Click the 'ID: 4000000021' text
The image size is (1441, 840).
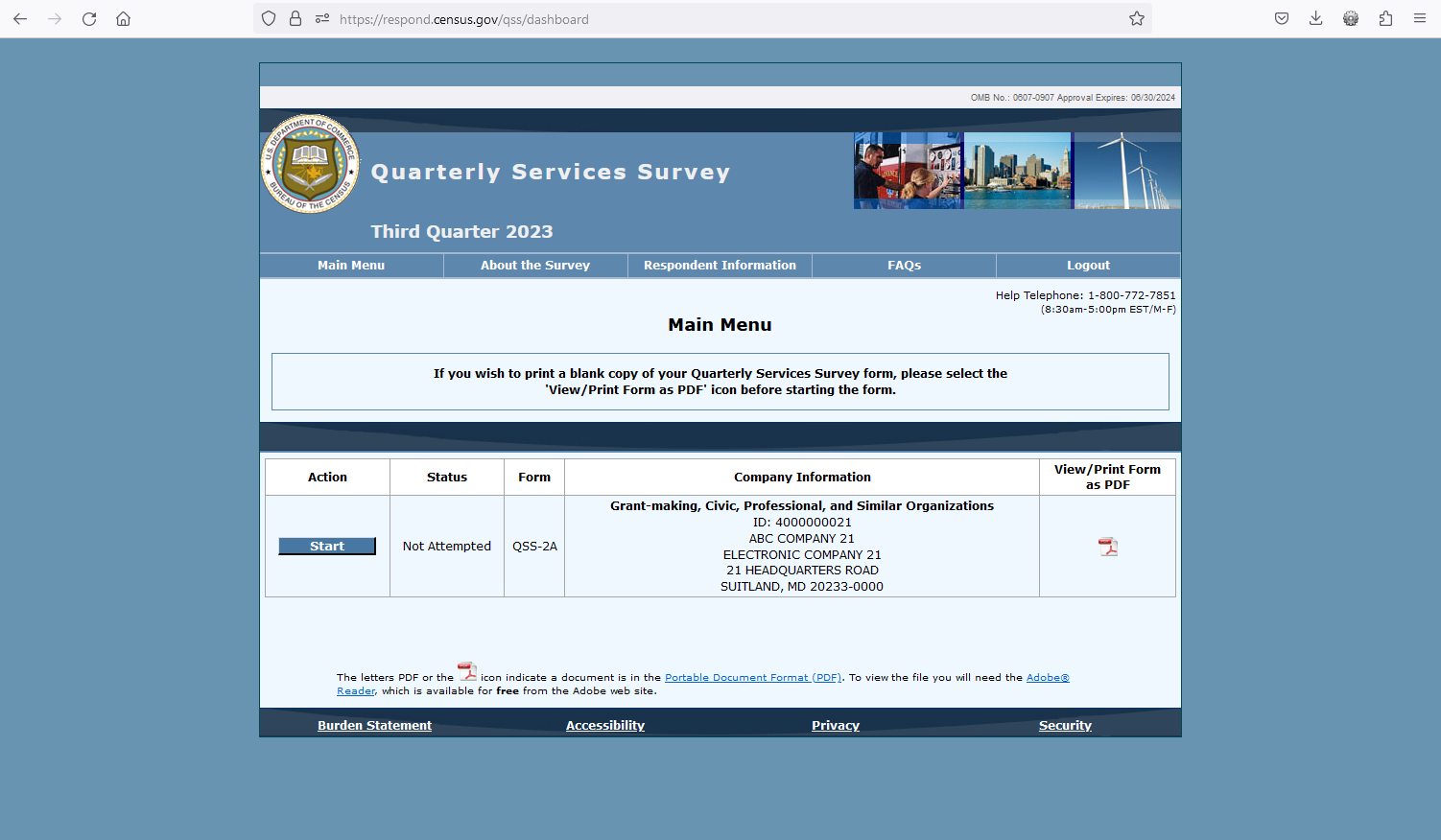(802, 523)
